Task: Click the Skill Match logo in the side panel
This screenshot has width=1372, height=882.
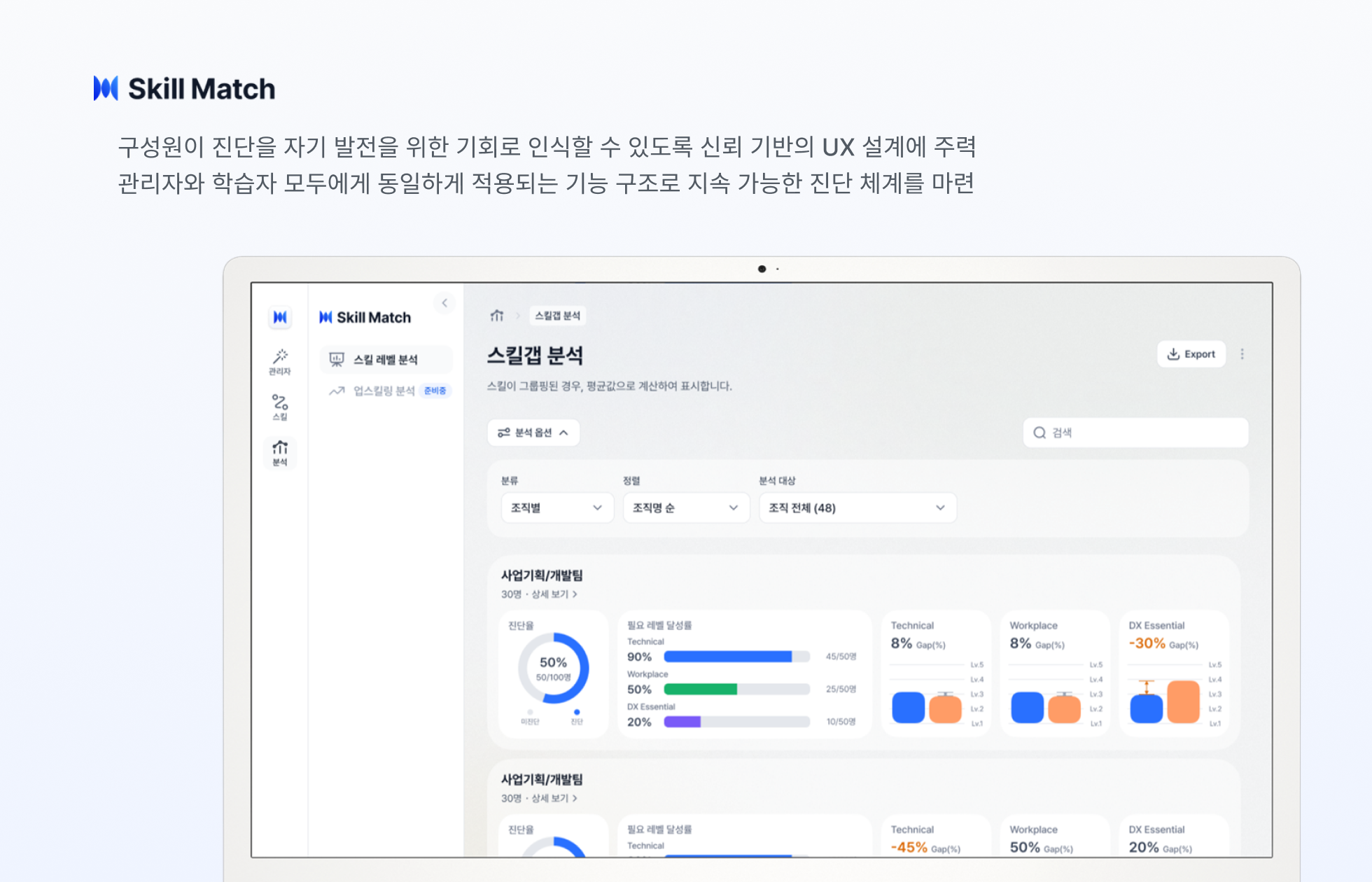Action: pyautogui.click(x=365, y=317)
